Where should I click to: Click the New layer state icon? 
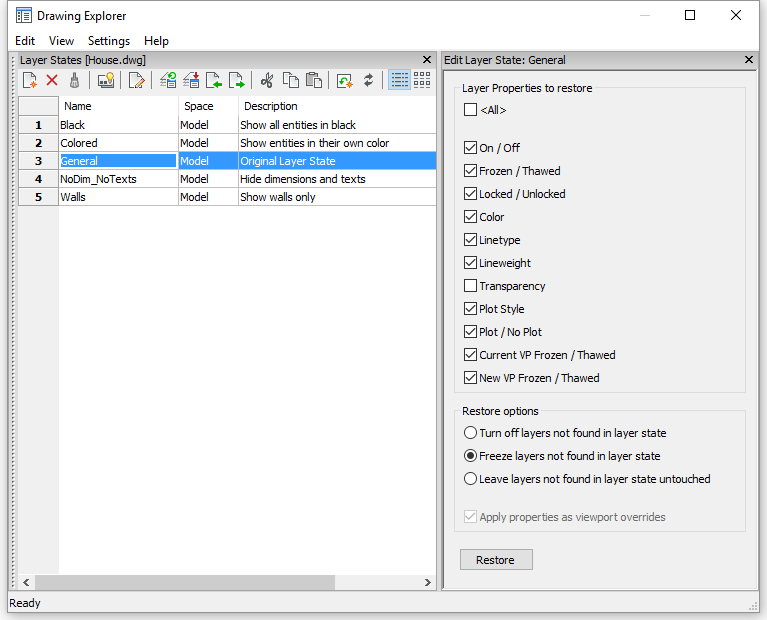[x=30, y=80]
